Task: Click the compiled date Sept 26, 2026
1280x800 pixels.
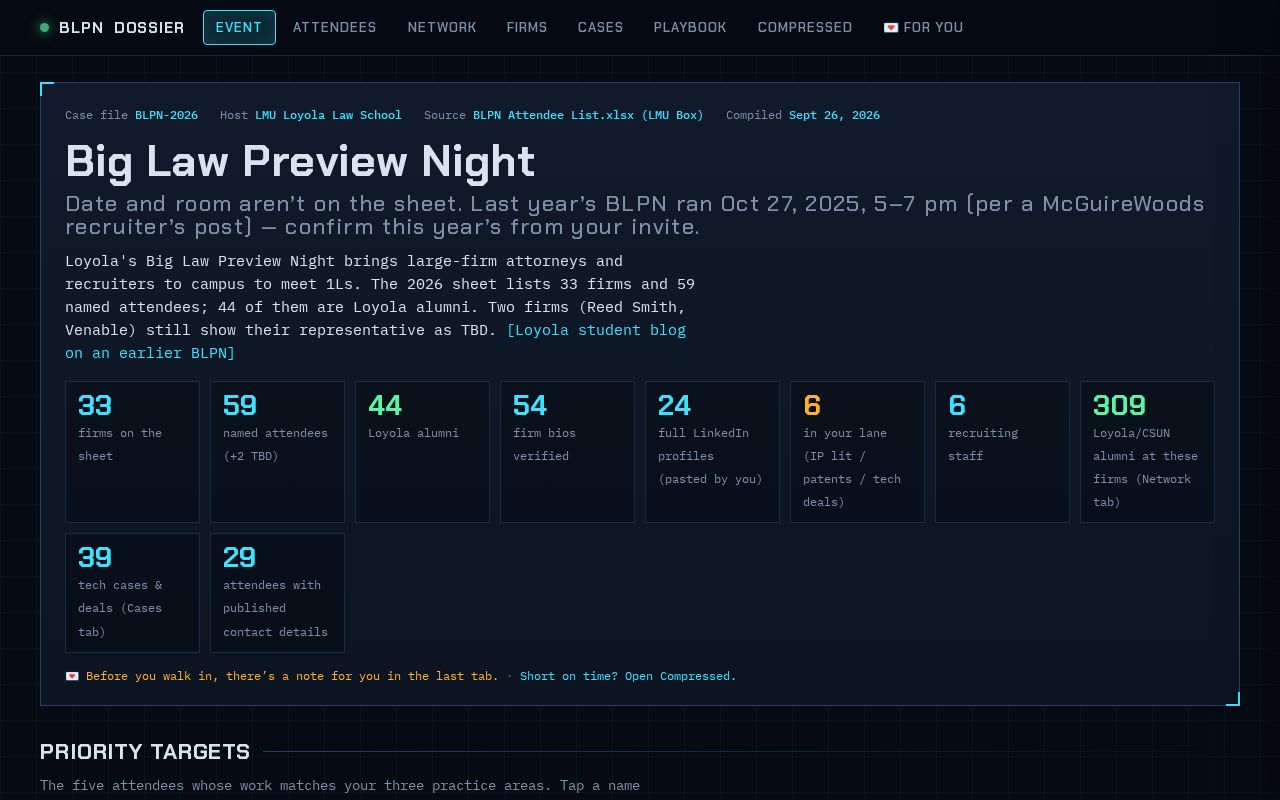Action: coord(834,115)
